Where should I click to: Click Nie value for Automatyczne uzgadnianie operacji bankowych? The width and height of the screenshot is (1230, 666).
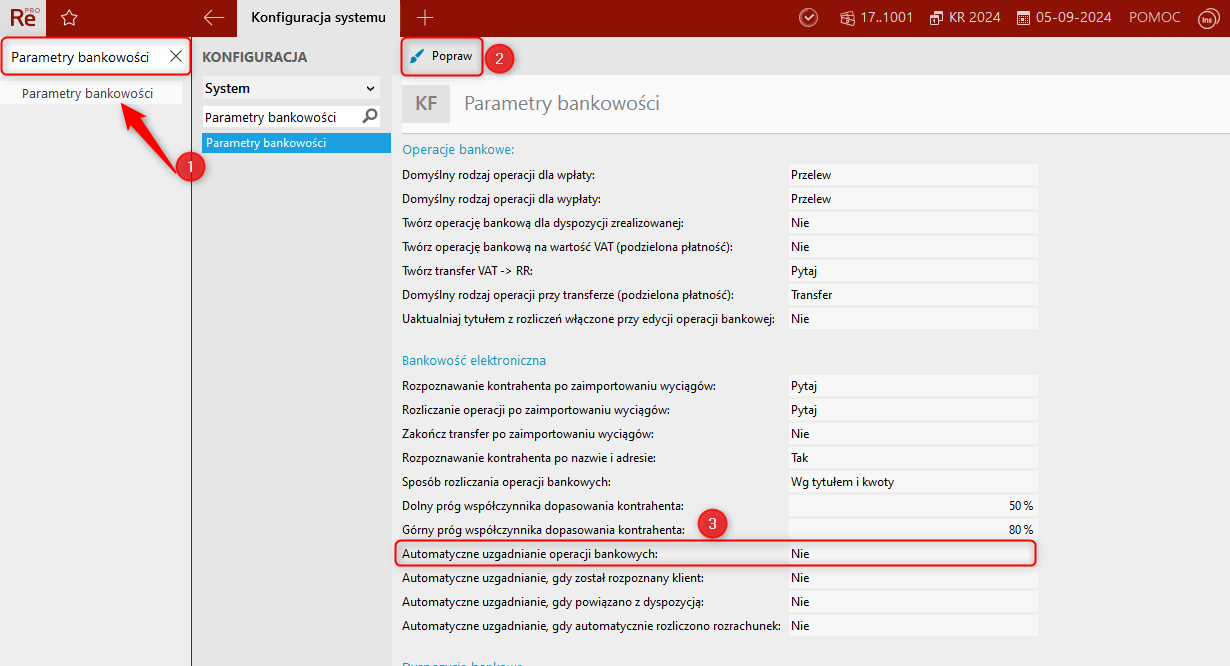(912, 554)
